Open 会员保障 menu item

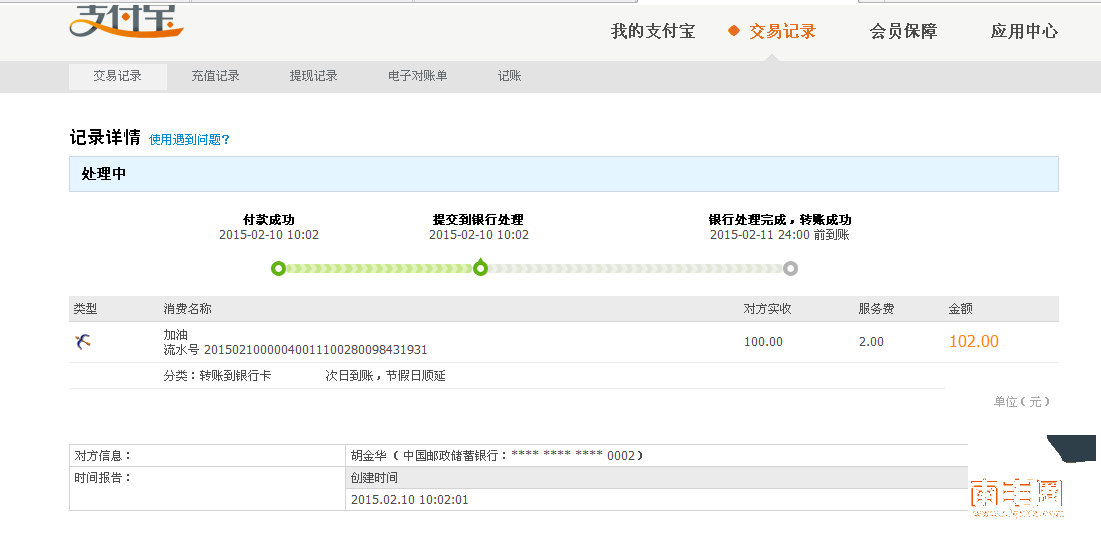(x=903, y=31)
